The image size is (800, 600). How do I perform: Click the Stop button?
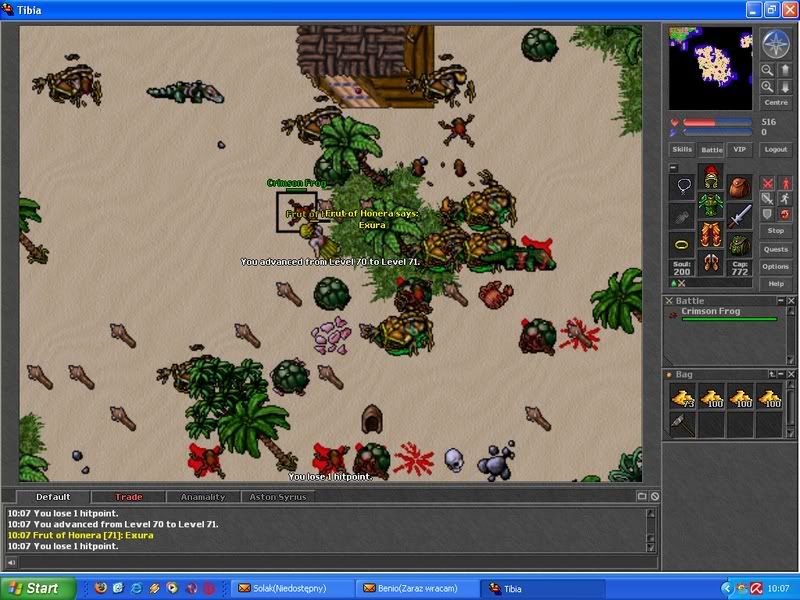coord(776,231)
